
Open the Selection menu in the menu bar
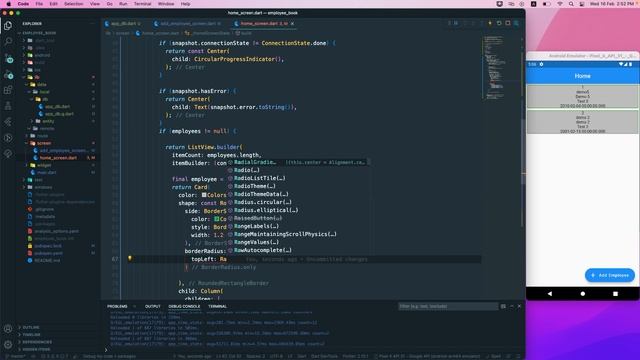pos(73,4)
